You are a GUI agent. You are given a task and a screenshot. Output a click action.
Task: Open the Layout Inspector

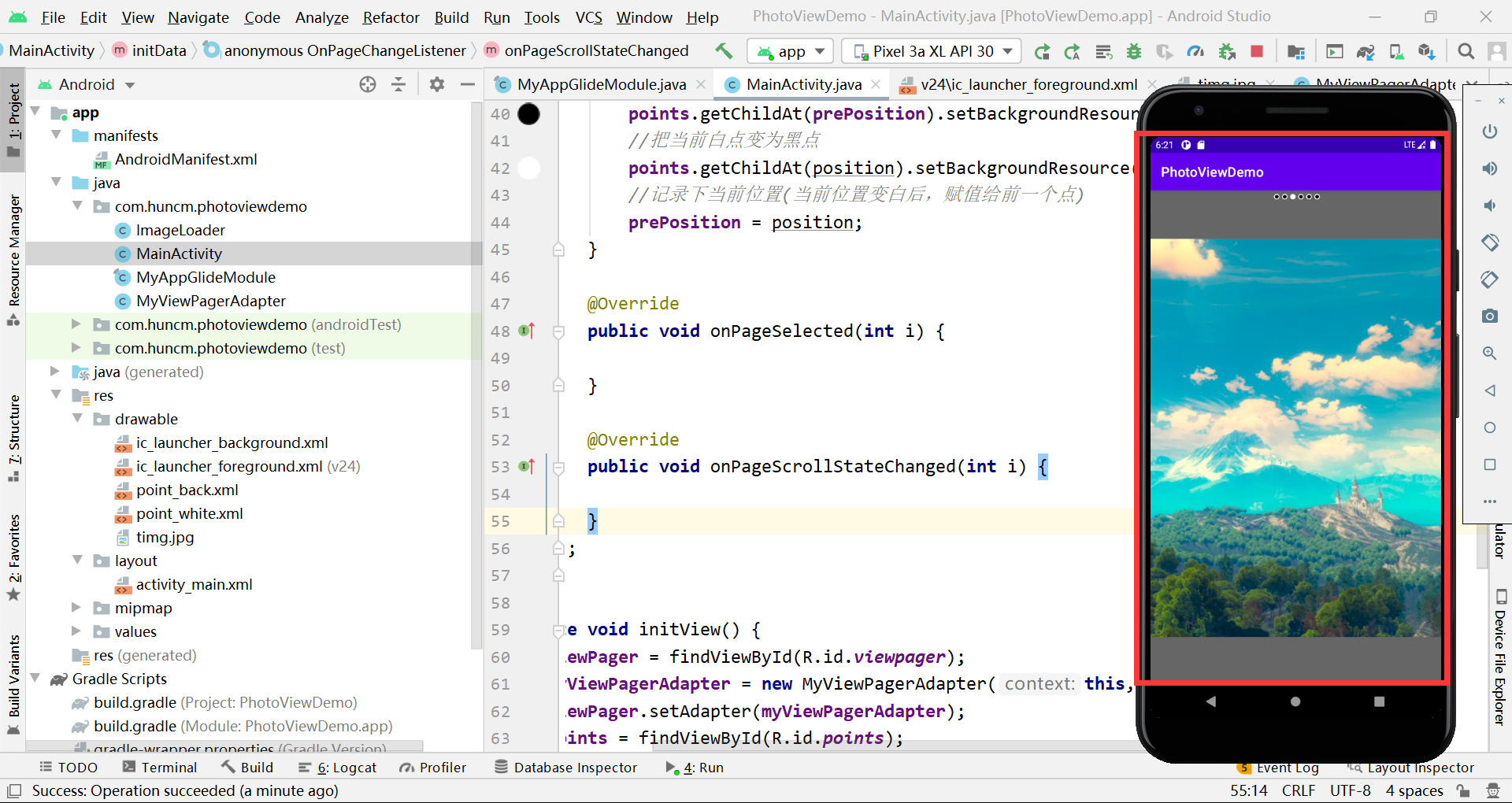coord(1411,768)
